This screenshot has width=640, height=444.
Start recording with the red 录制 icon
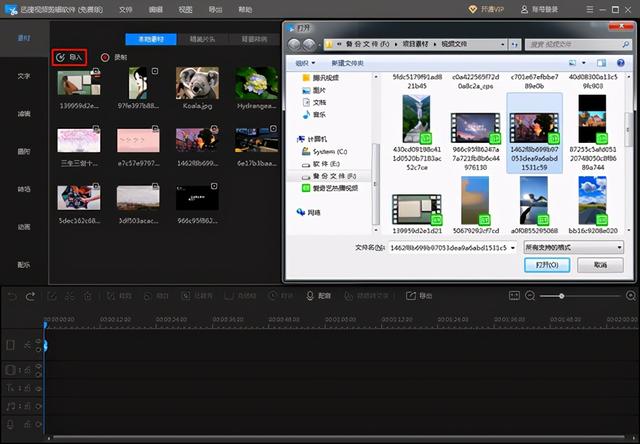105,58
